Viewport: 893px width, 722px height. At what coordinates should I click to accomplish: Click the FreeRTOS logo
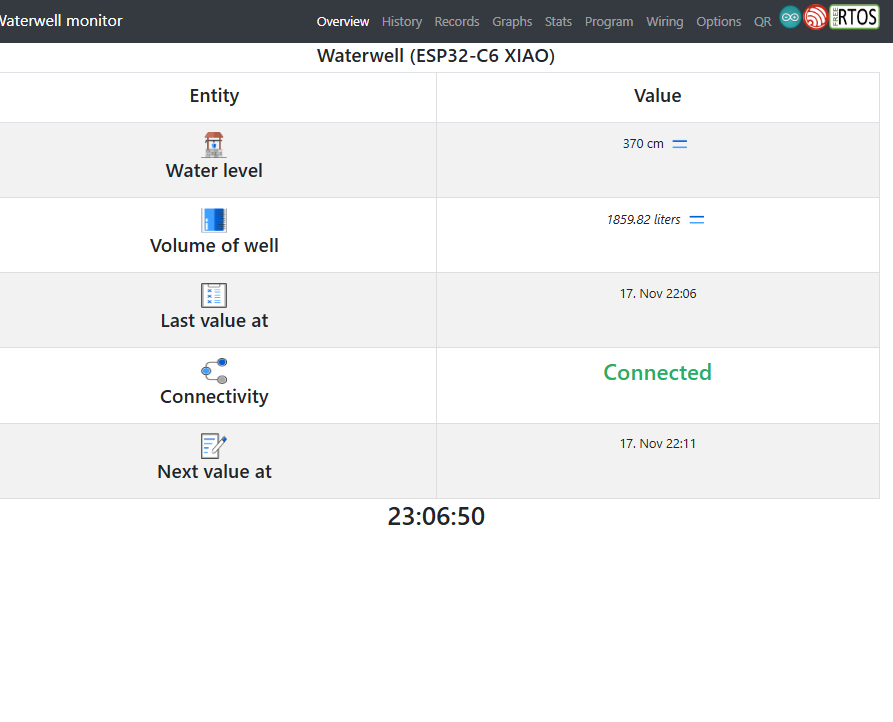click(854, 17)
